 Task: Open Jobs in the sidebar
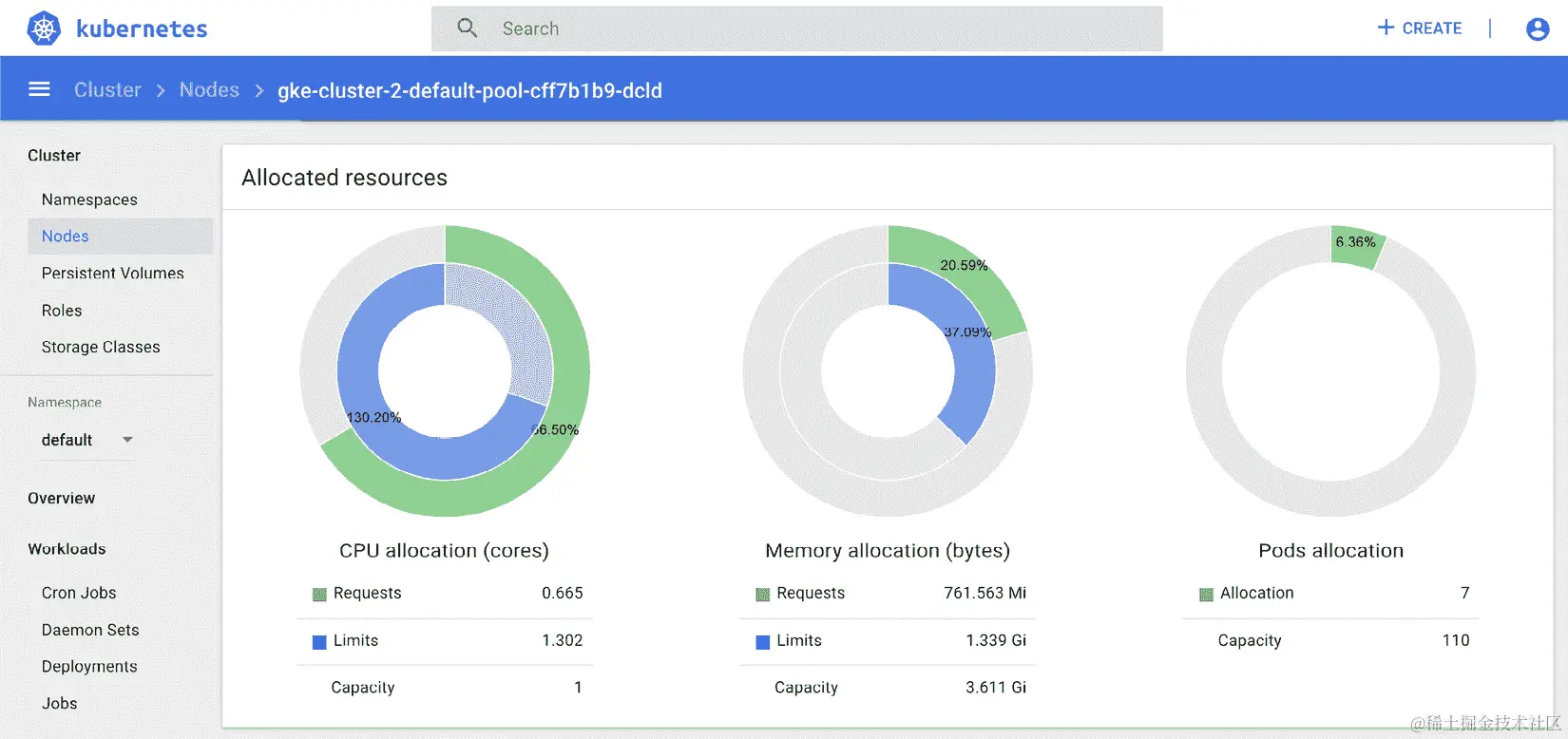(x=59, y=703)
